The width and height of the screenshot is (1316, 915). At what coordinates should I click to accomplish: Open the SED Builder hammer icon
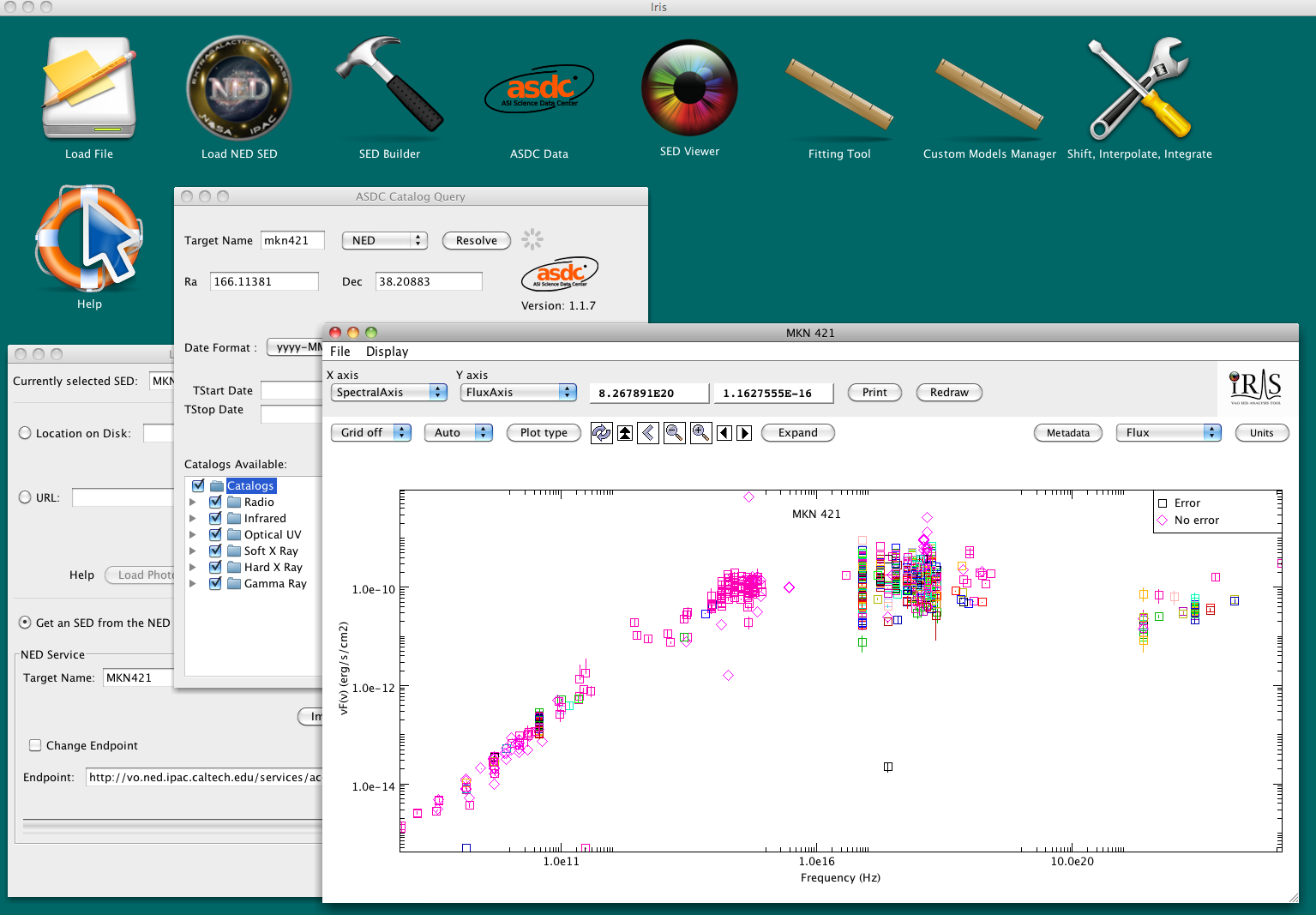pyautogui.click(x=389, y=87)
